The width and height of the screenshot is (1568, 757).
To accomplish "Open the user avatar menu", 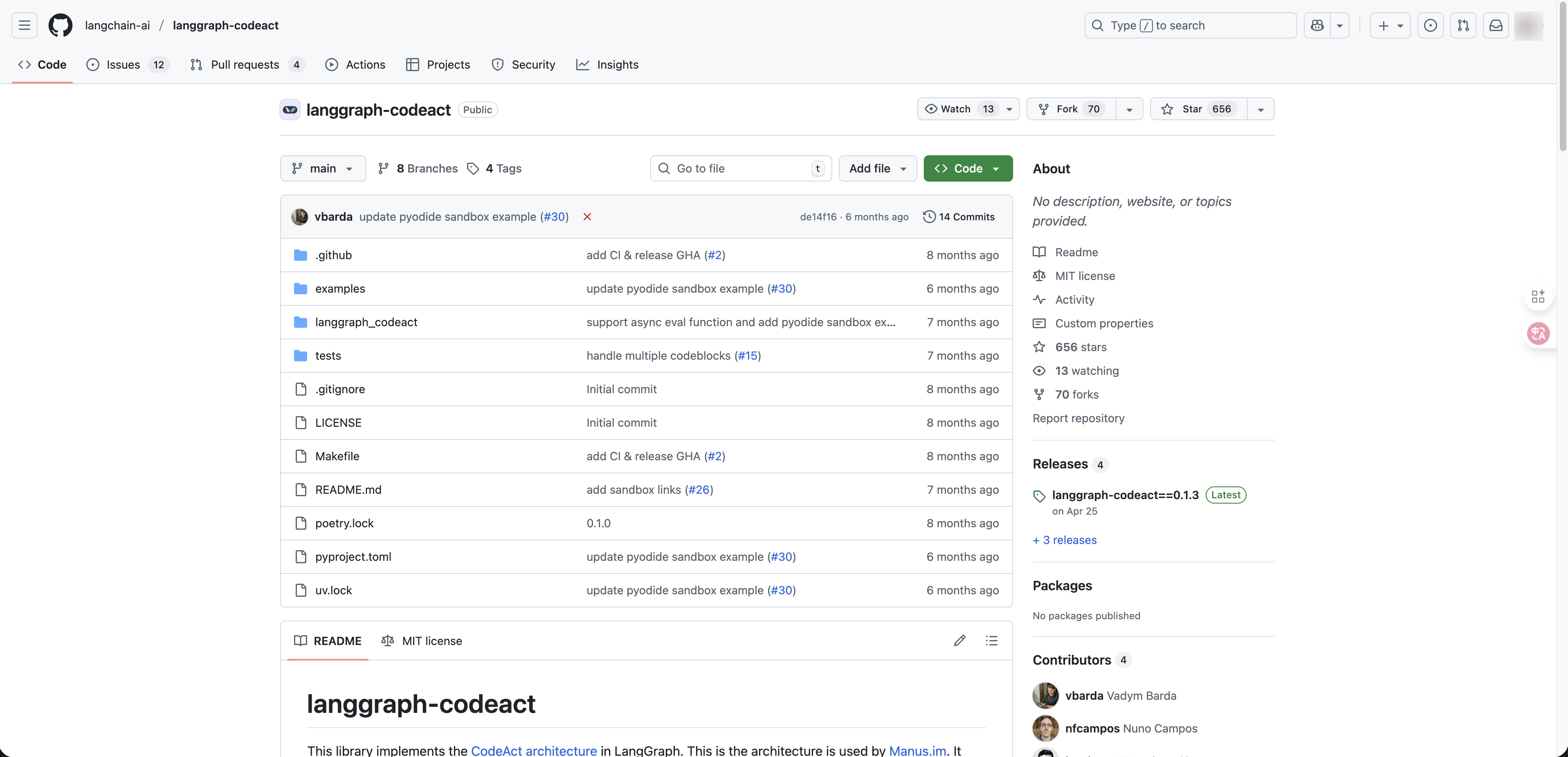I will pos(1528,26).
